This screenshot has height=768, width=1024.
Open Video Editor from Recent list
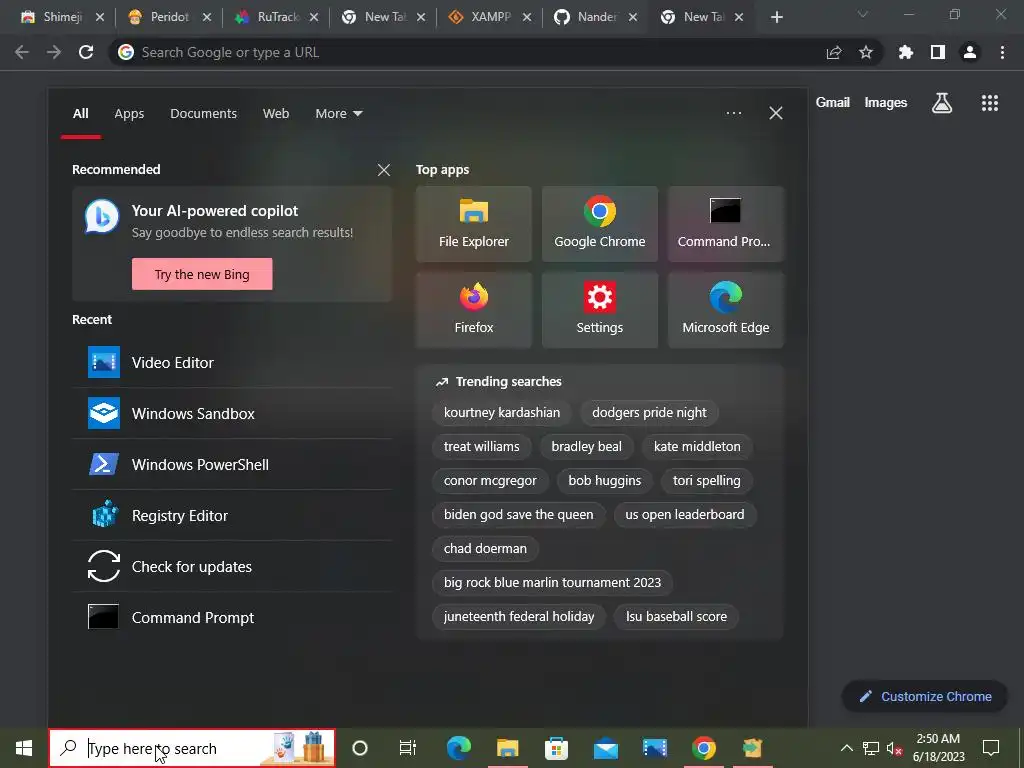(232, 362)
